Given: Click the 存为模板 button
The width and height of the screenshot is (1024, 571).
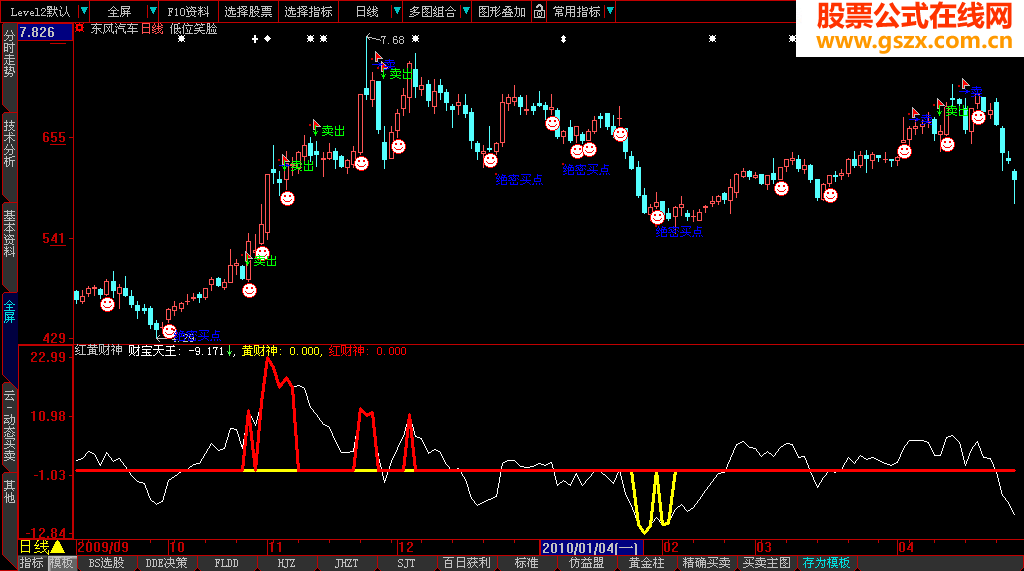Looking at the screenshot, I should (826, 563).
